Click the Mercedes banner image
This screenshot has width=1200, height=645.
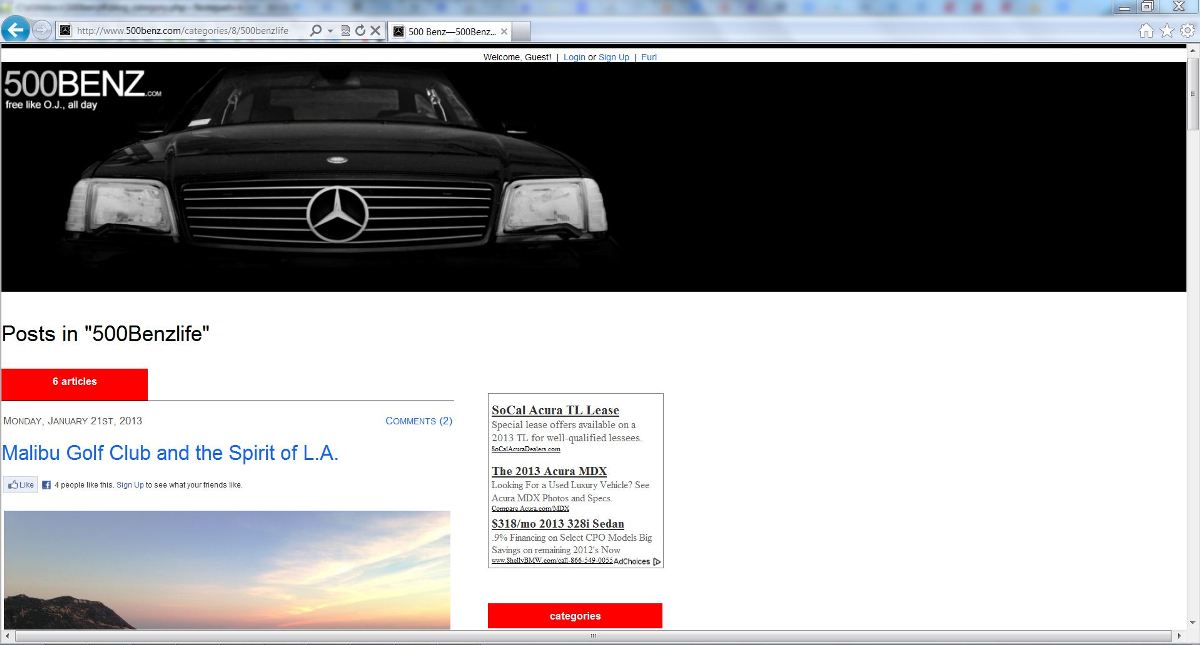(593, 177)
